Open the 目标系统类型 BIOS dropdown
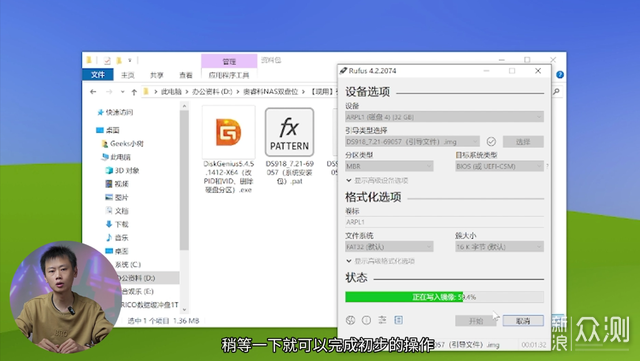640x361 pixels. 499,166
